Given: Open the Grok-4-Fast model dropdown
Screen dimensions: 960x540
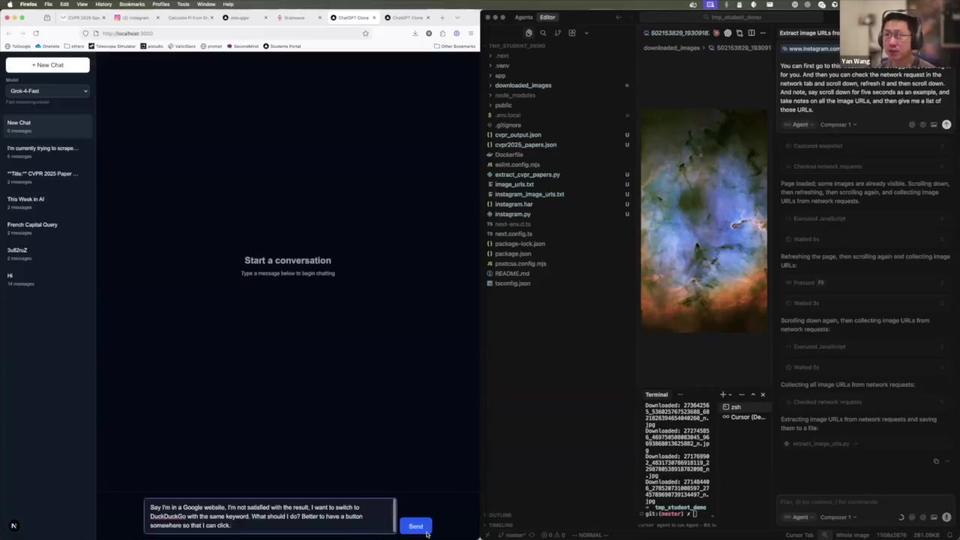Looking at the screenshot, I should [48, 91].
